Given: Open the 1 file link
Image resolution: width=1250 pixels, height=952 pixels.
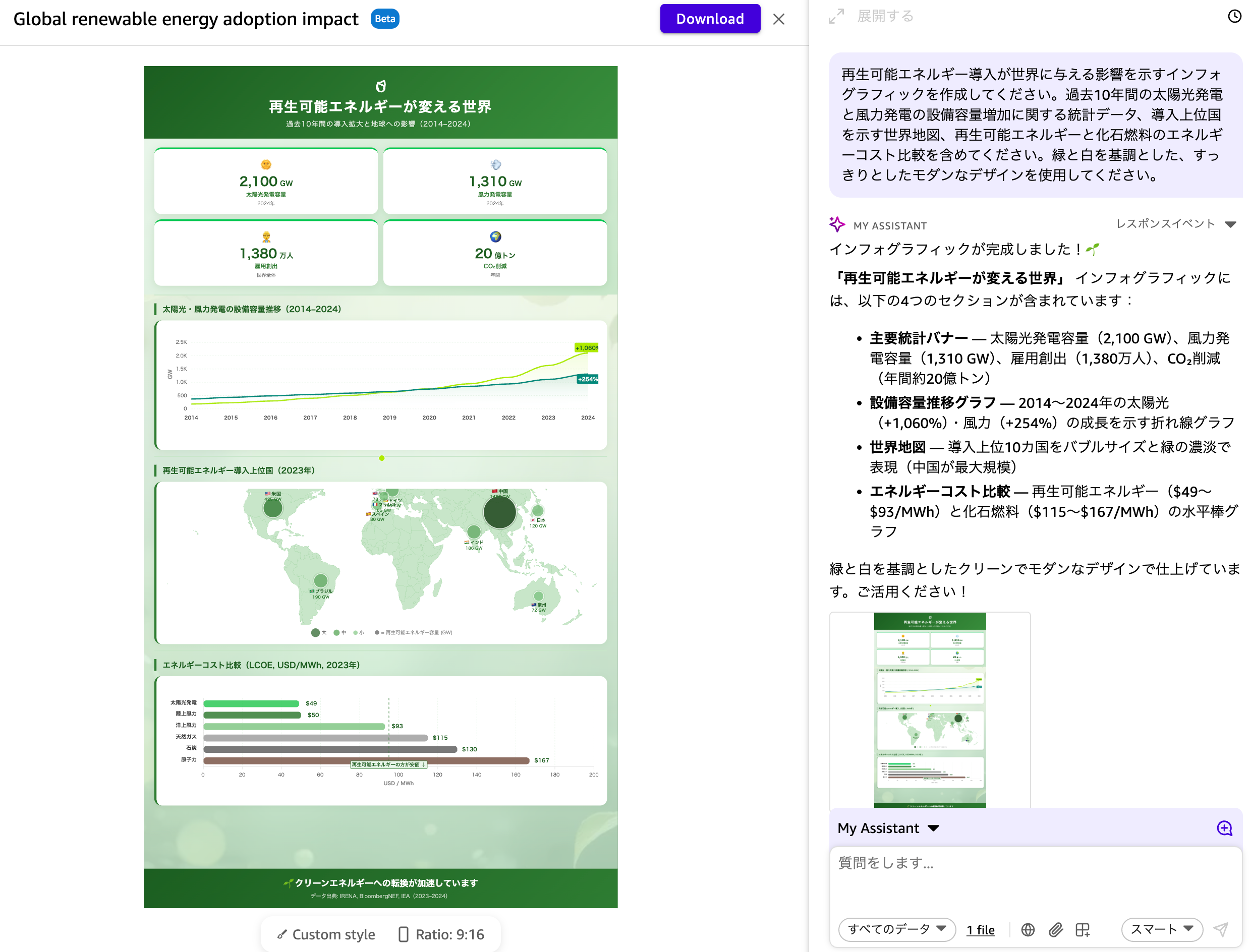Looking at the screenshot, I should [980, 930].
